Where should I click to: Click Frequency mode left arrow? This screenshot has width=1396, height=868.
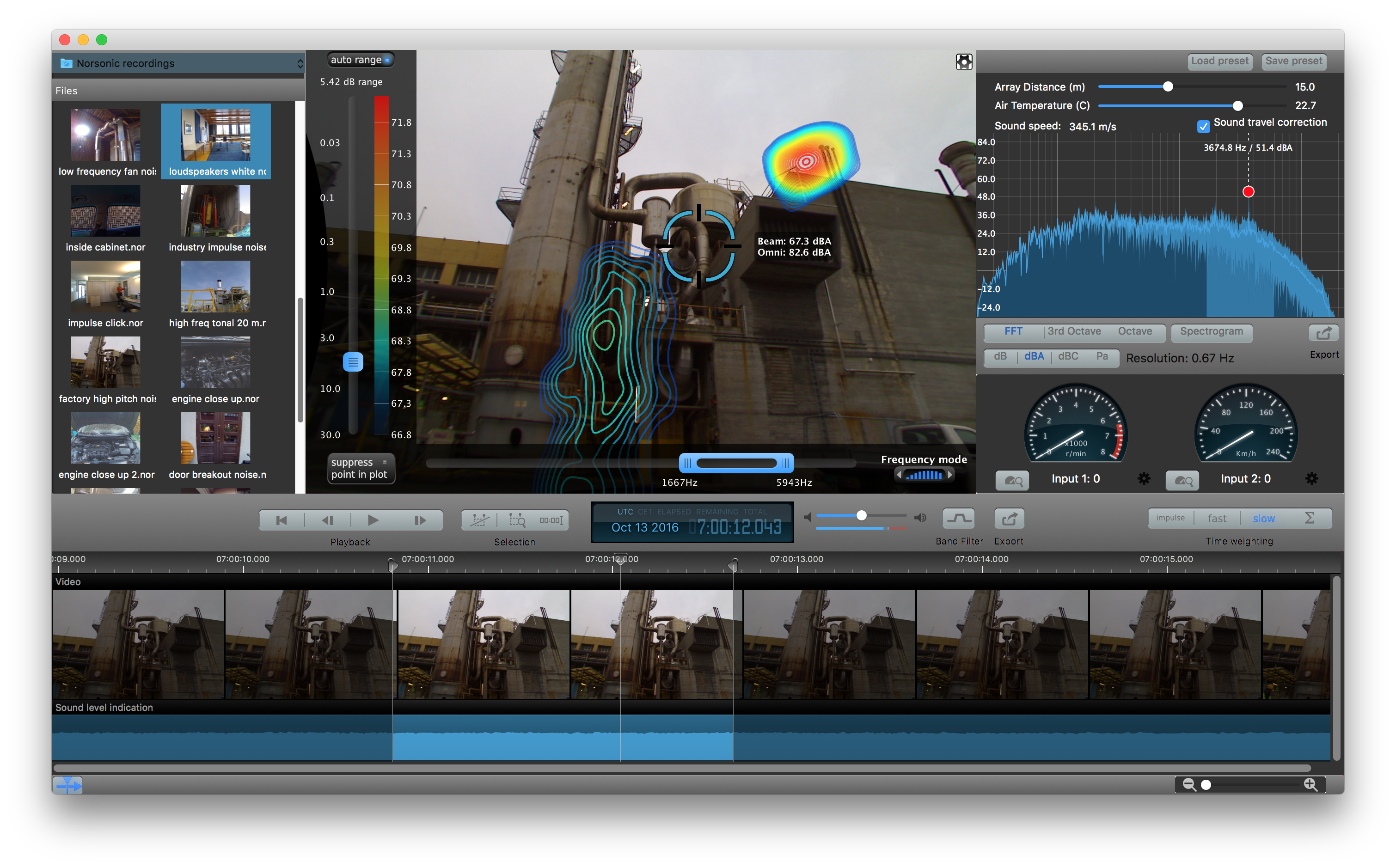(899, 475)
